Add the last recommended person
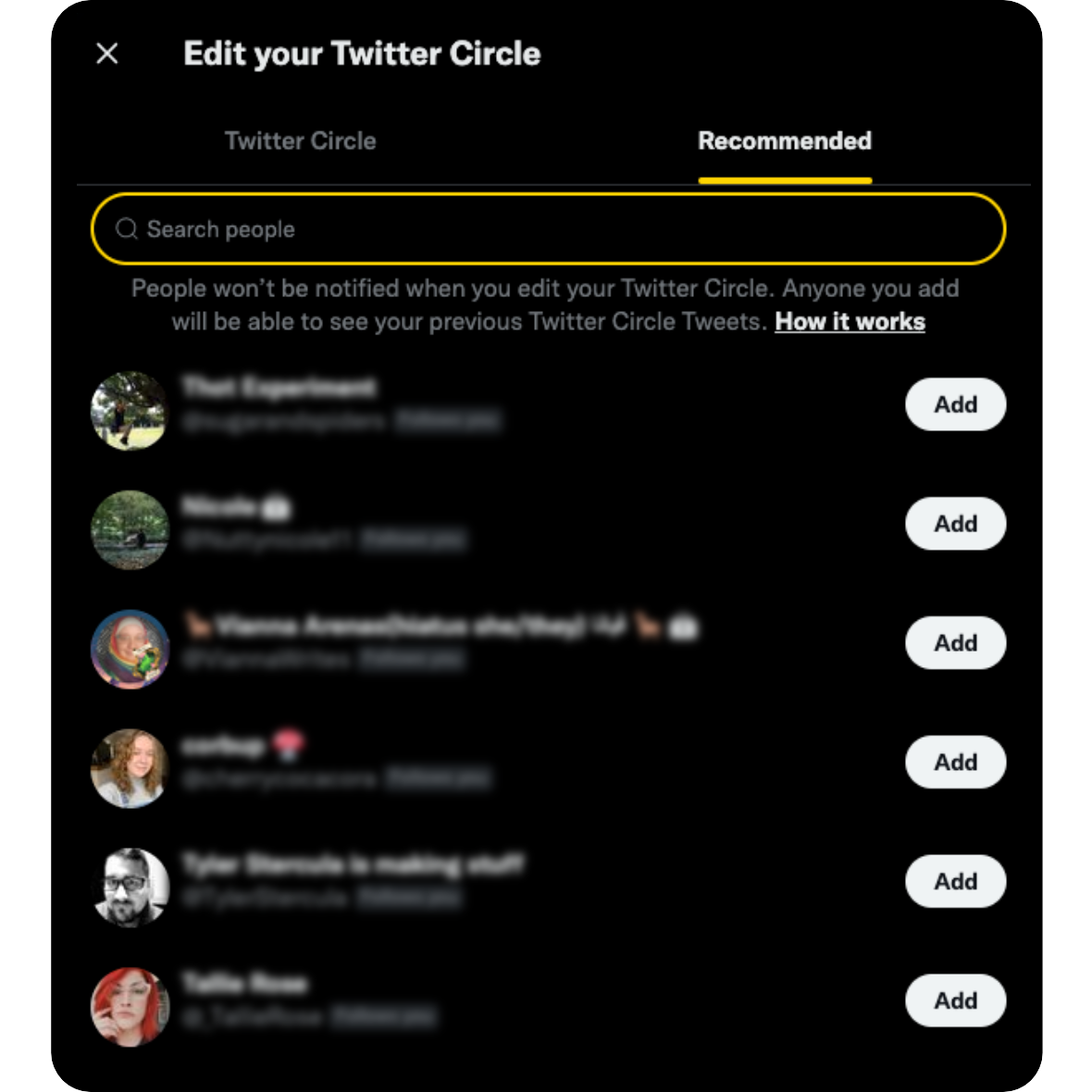 [955, 1001]
